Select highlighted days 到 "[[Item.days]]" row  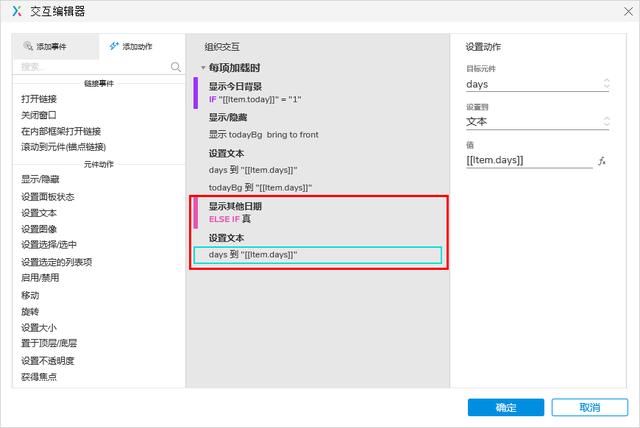coord(318,255)
